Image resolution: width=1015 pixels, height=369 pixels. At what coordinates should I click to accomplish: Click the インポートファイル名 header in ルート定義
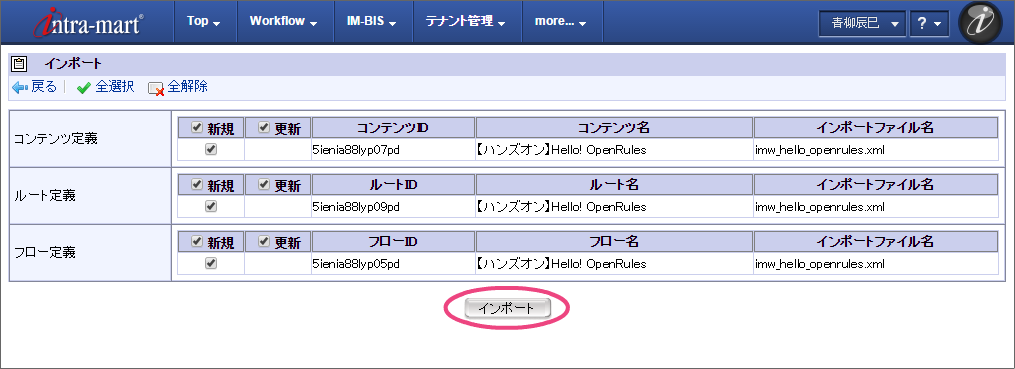[x=875, y=184]
